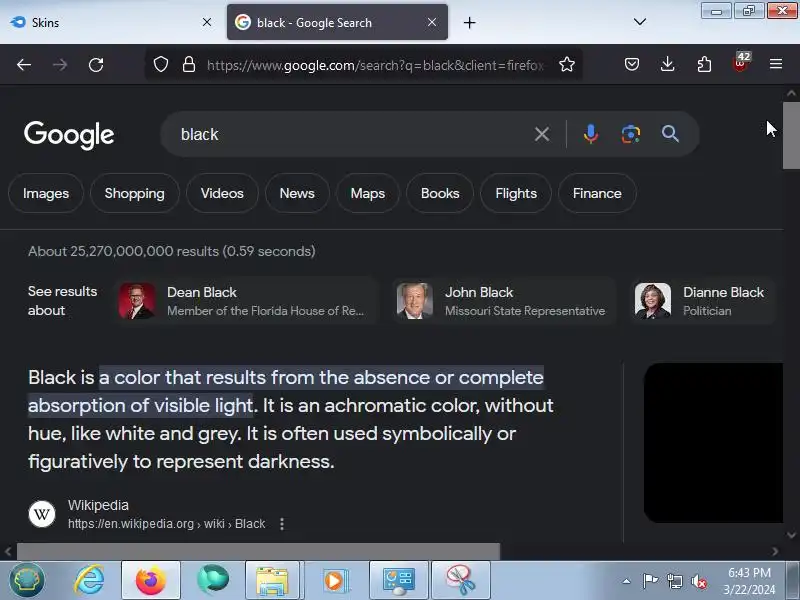The height and width of the screenshot is (600, 800).
Task: Click the highlighted featured snippet text
Action: click(286, 391)
